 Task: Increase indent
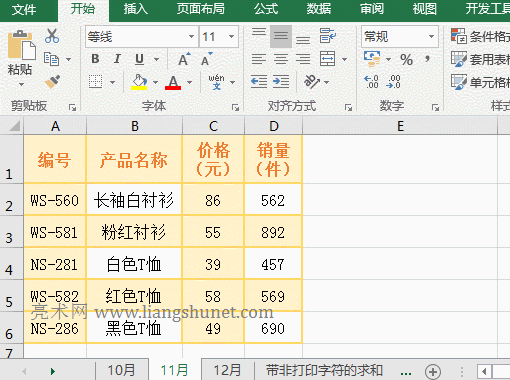[x=281, y=82]
